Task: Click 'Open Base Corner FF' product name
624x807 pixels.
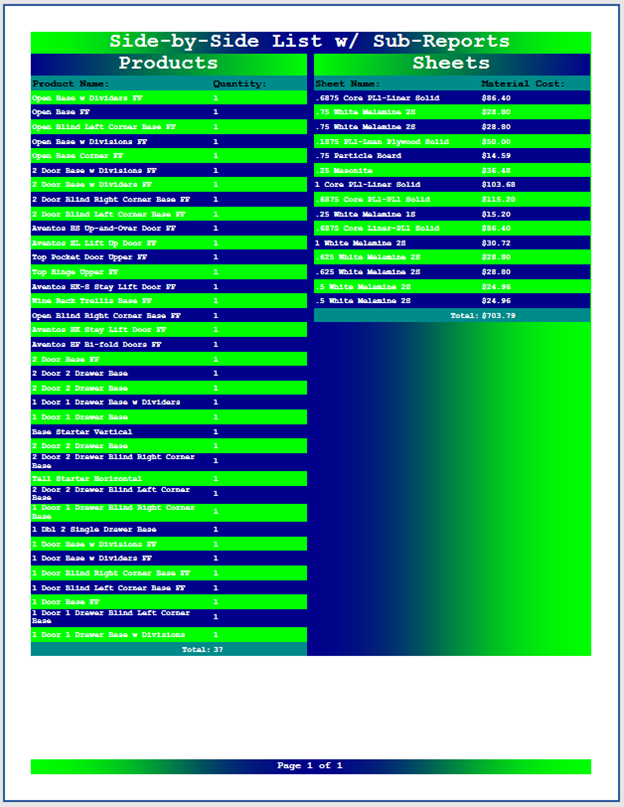Action: 77,155
